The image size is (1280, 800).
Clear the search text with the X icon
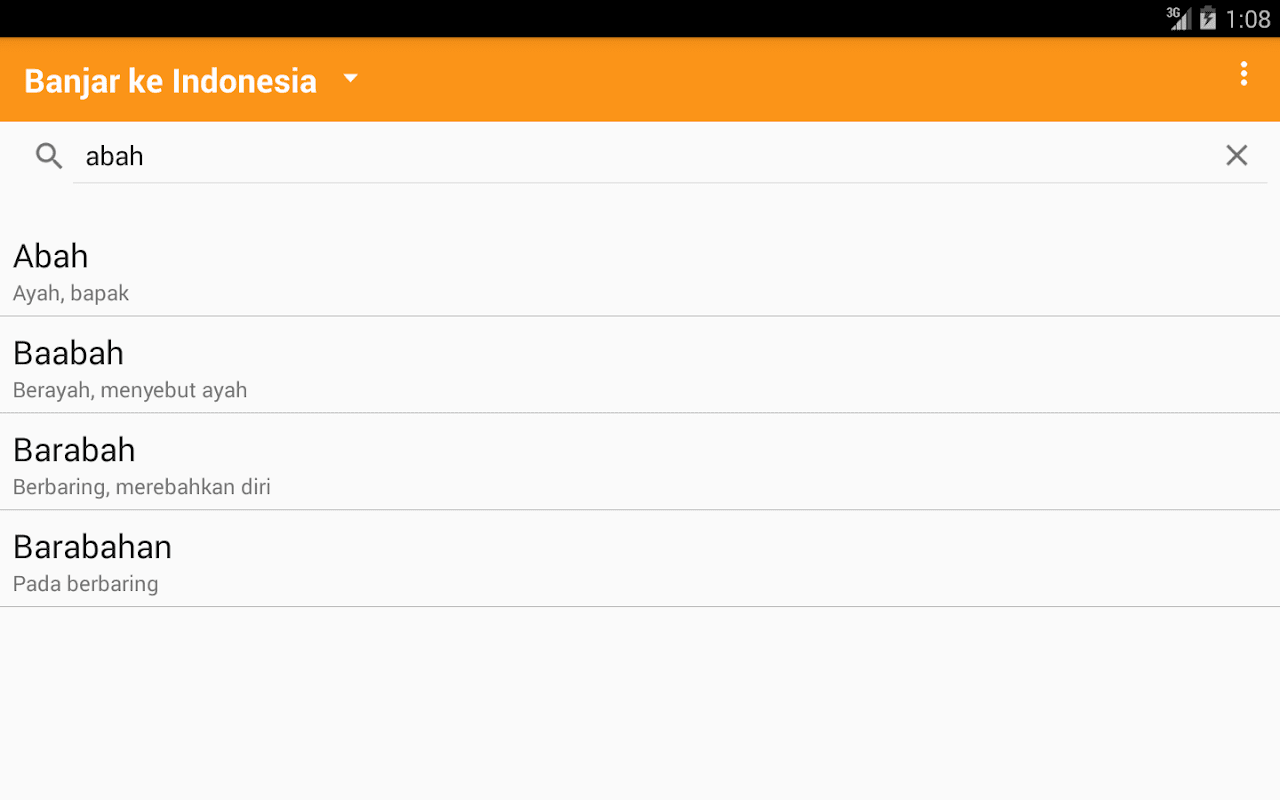point(1237,155)
